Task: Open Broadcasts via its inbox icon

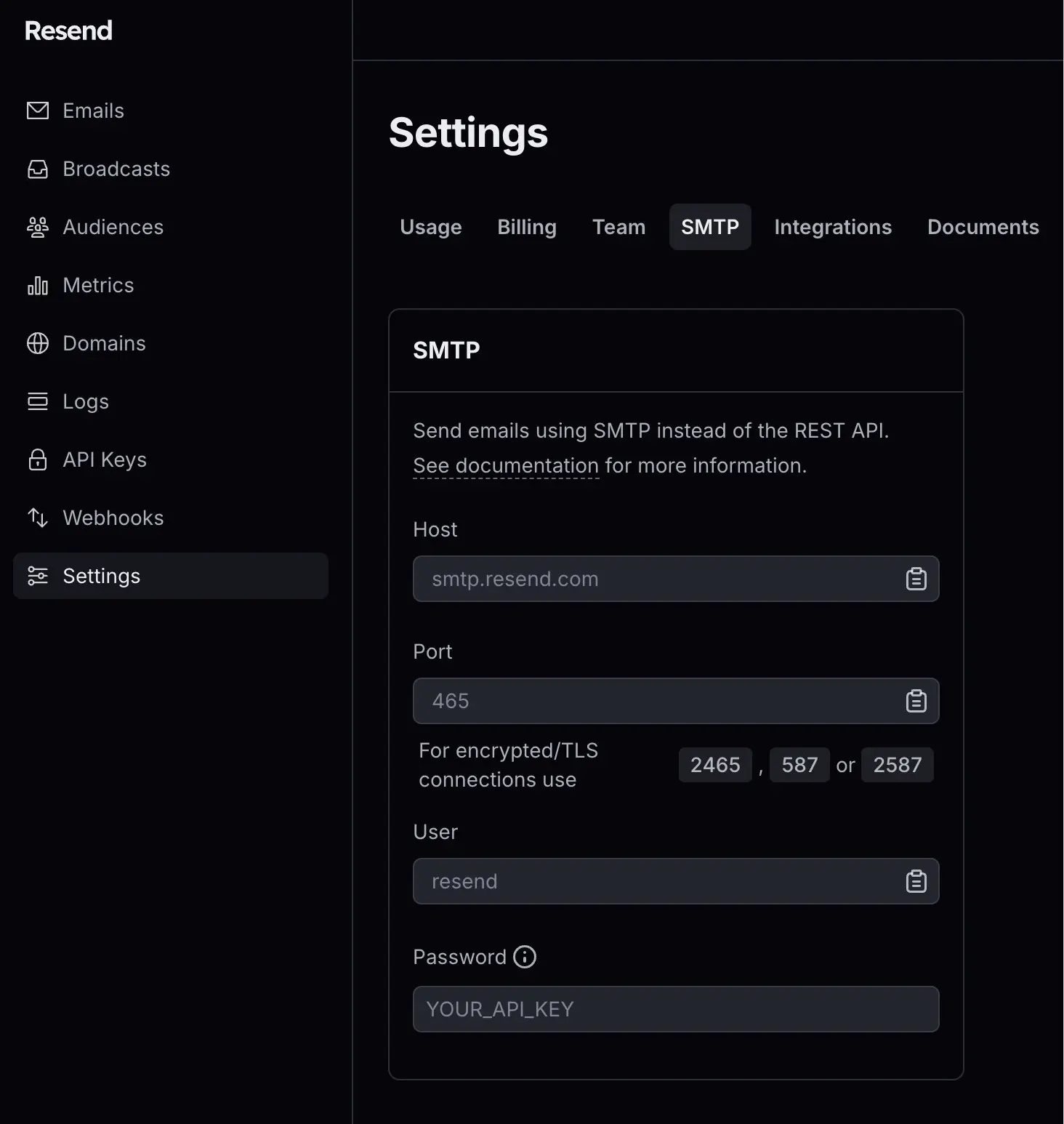Action: pyautogui.click(x=38, y=169)
